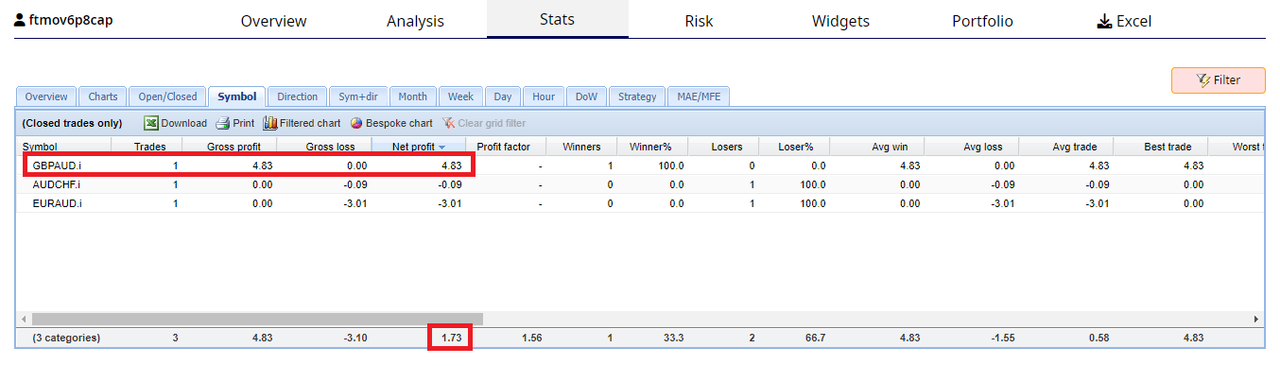Image resolution: width=1280 pixels, height=366 pixels.
Task: Click the scrollbar right arrow
Action: click(1257, 319)
